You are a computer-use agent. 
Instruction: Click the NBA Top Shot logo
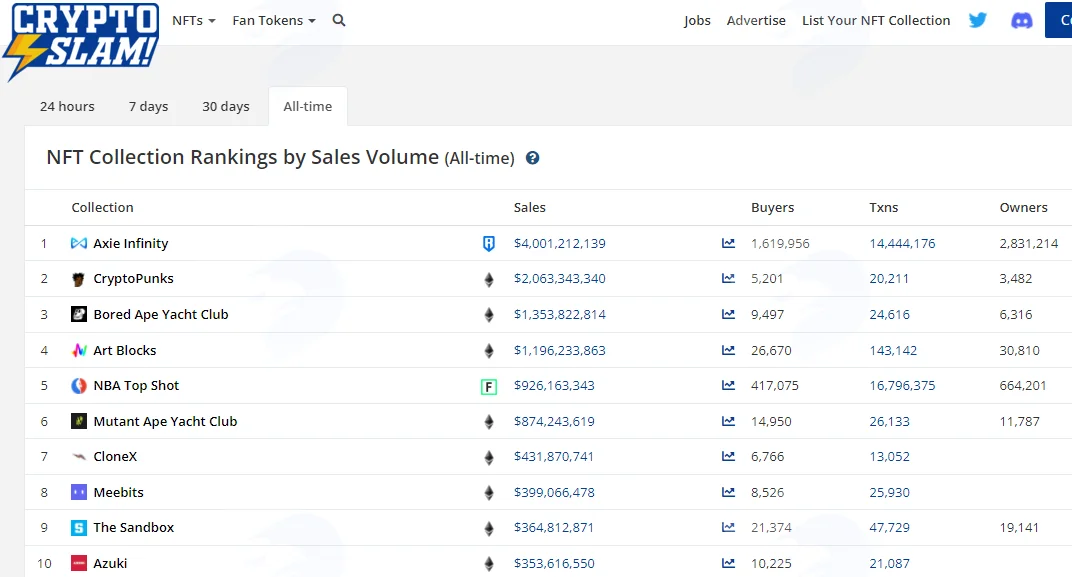(x=79, y=386)
